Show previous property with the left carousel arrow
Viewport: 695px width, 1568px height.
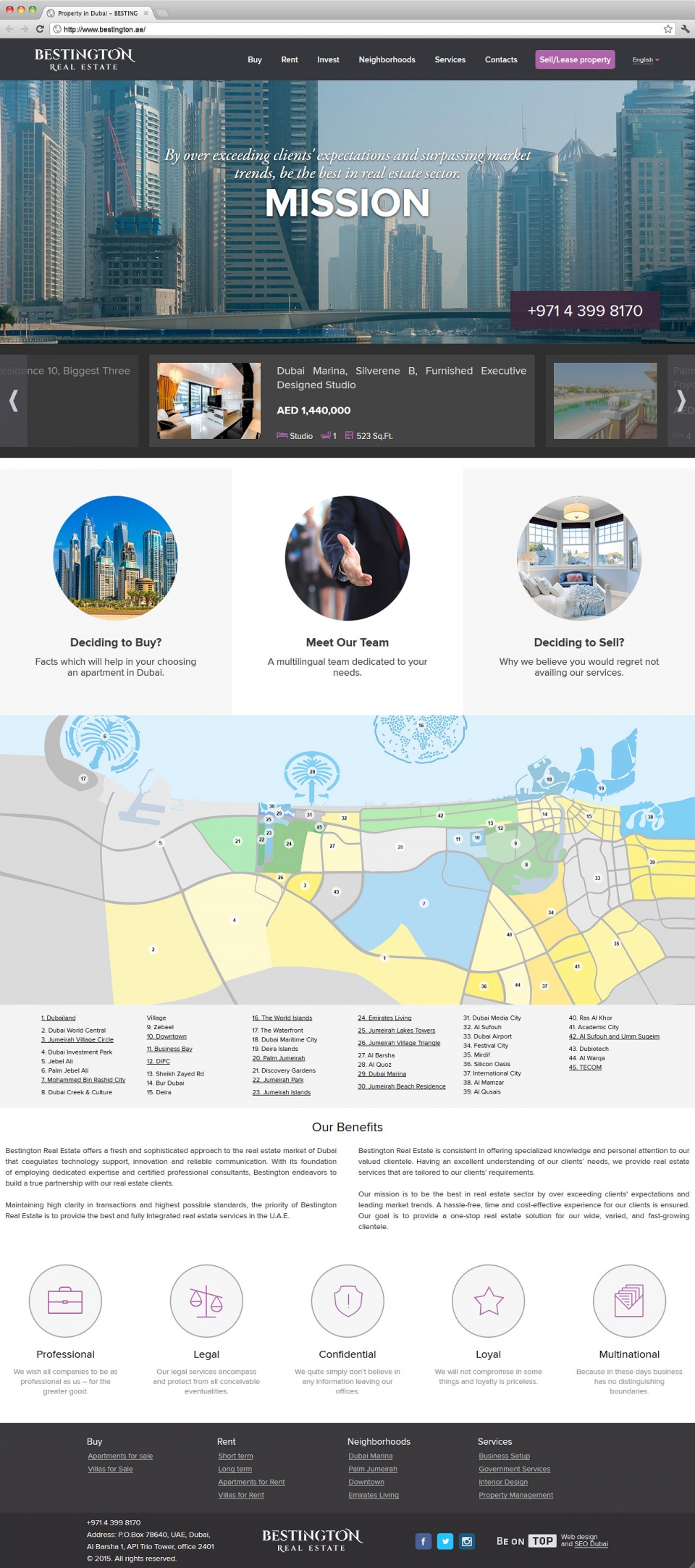[13, 401]
